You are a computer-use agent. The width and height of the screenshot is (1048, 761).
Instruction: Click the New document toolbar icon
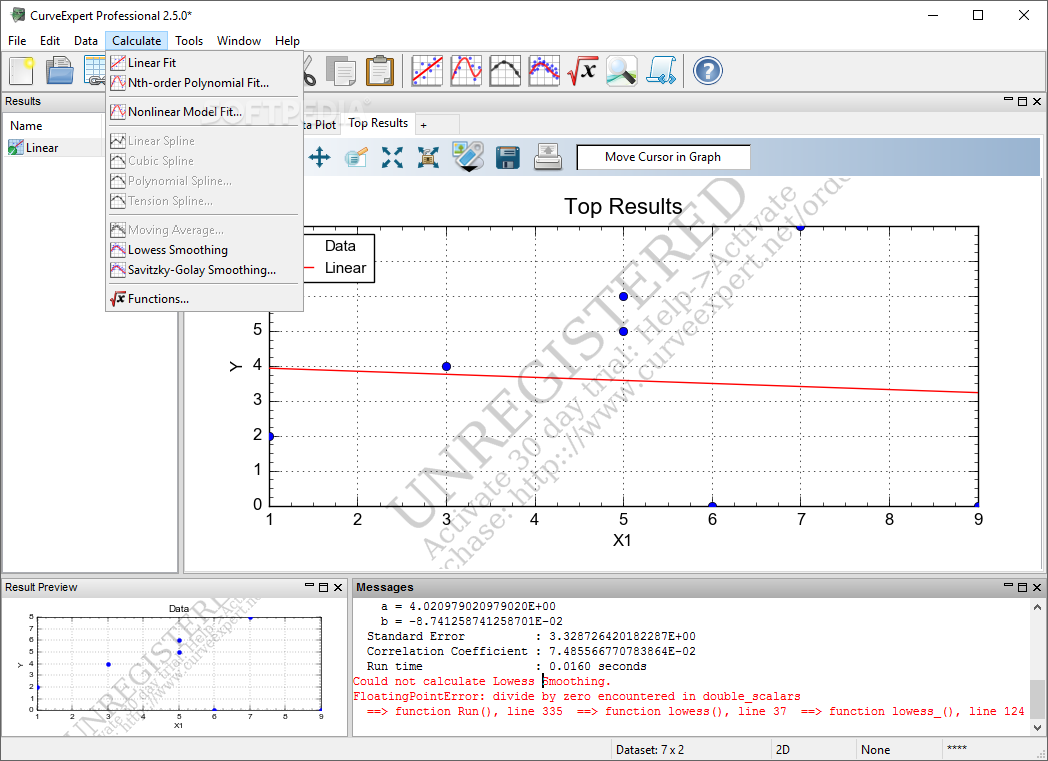point(21,71)
